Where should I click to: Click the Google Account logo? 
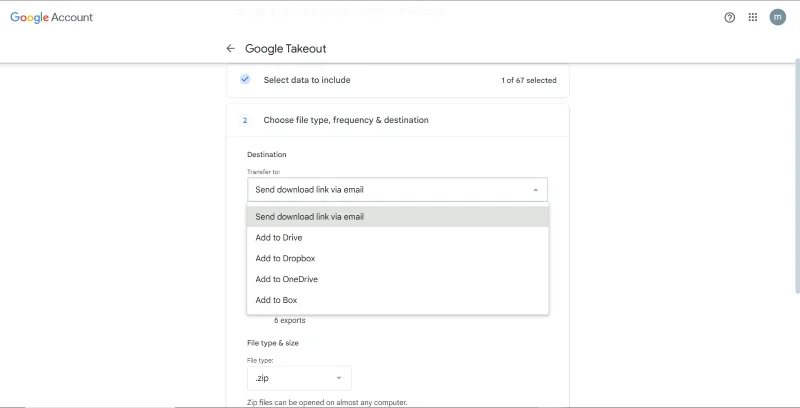pyautogui.click(x=52, y=17)
